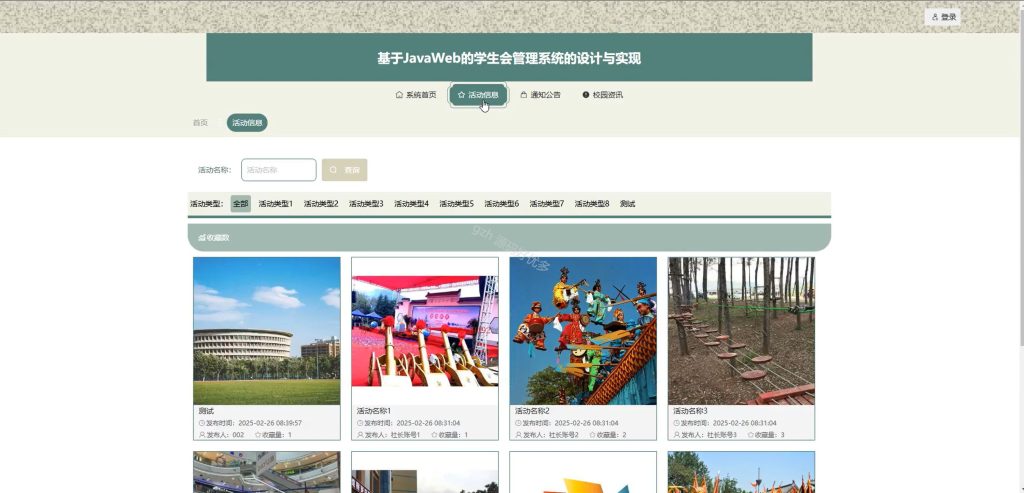Viewport: 1024px width, 493px height.
Task: Click the sort icon beside 收藏数
Action: click(202, 238)
